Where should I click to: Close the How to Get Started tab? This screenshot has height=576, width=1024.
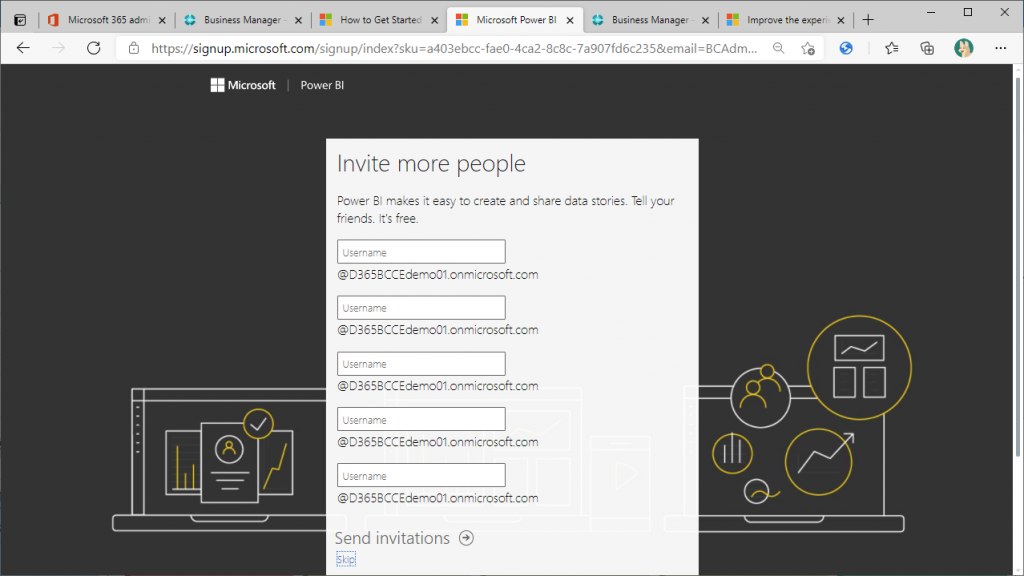pos(434,20)
